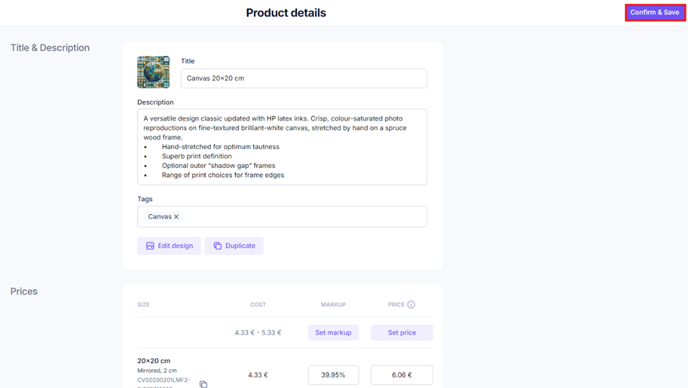Click the copy icon on Duplicate
Screen dimensions: 688x388
(x=217, y=246)
